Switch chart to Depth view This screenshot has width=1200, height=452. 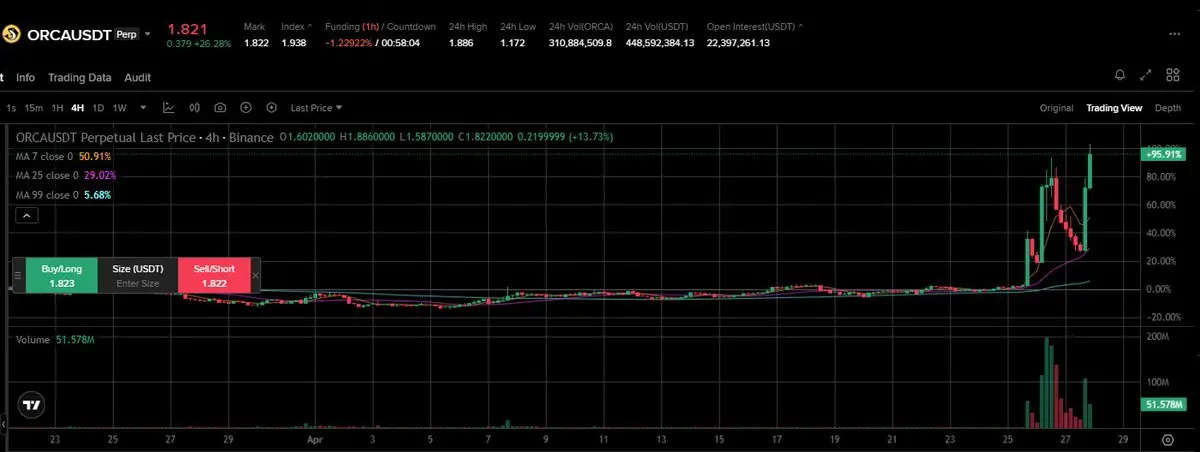click(1168, 108)
